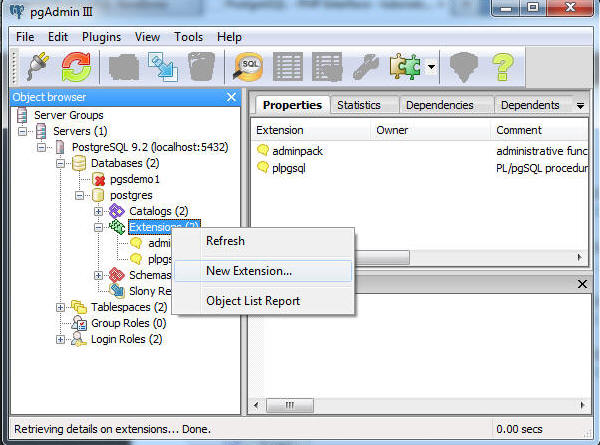This screenshot has height=445, width=600.
Task: Close the lower SQL pane
Action: point(582,284)
